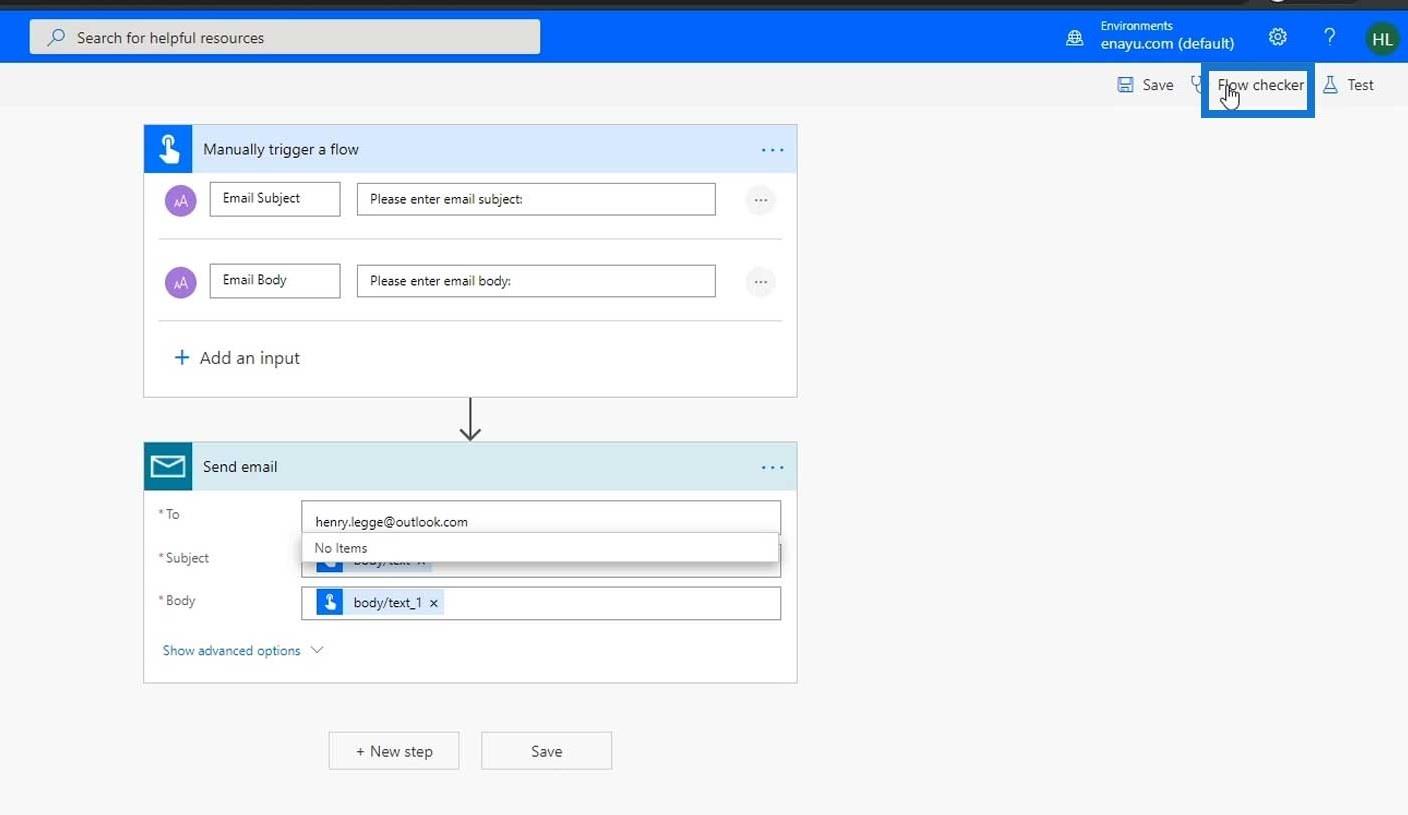Screen dimensions: 1408x815
Task: Click the Manually trigger a flow header
Action: coord(470,149)
